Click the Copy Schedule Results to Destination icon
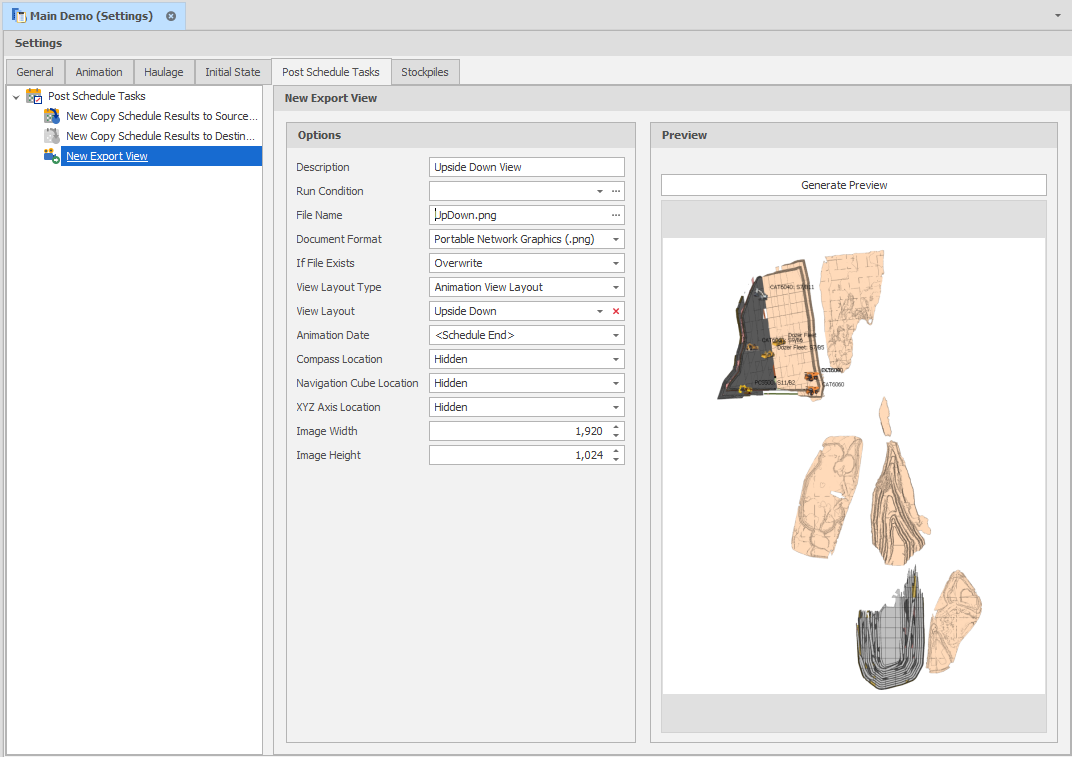Image resolution: width=1072 pixels, height=757 pixels. [x=52, y=136]
